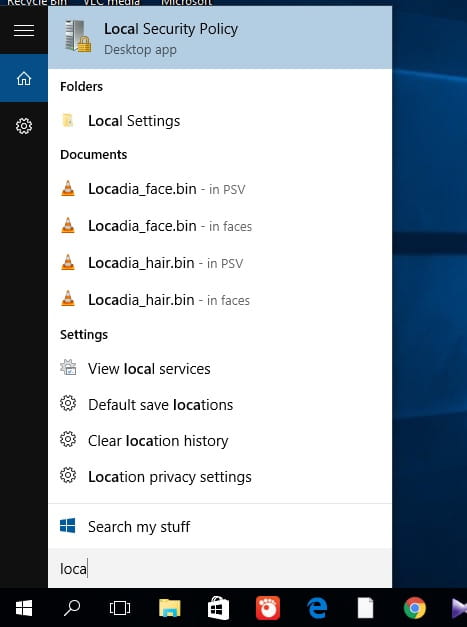This screenshot has width=467, height=627.
Task: Launch Local Security Policy desktop app
Action: point(220,38)
